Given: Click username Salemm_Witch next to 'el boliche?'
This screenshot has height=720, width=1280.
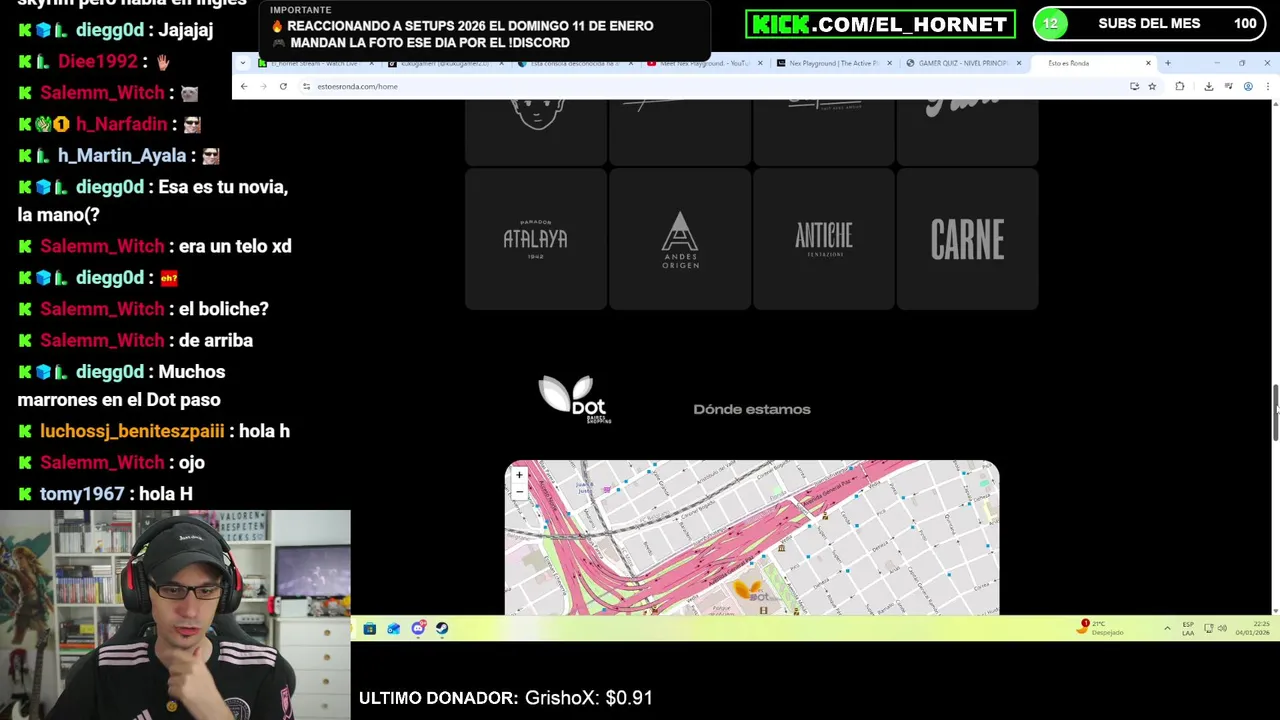Looking at the screenshot, I should 102,309.
